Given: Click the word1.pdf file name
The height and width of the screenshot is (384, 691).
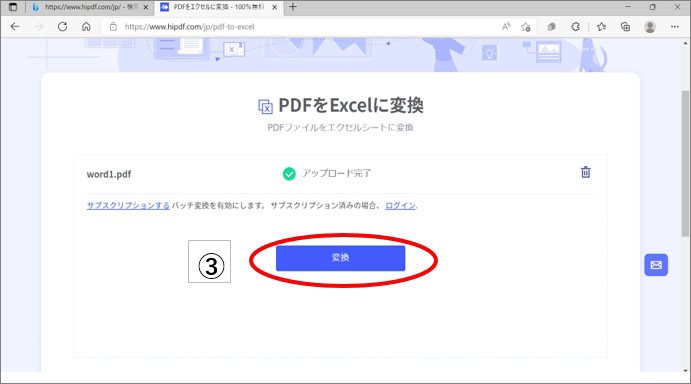Looking at the screenshot, I should click(x=109, y=174).
